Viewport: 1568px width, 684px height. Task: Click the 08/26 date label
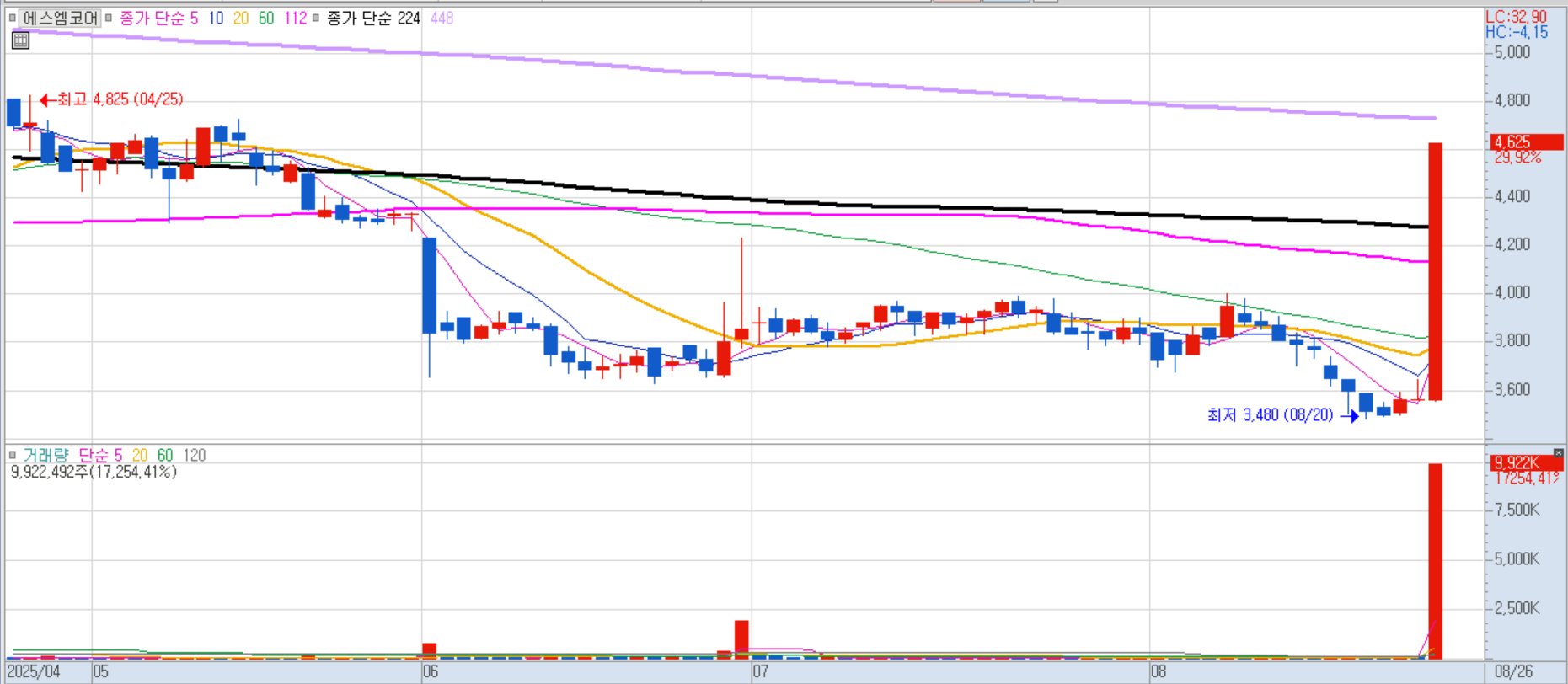(x=1514, y=671)
